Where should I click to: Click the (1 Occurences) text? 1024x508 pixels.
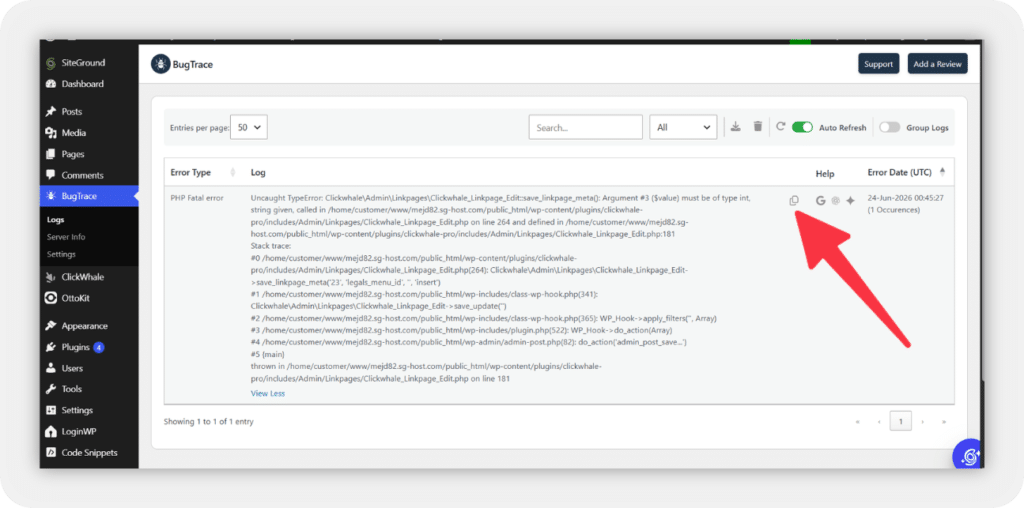coord(893,210)
